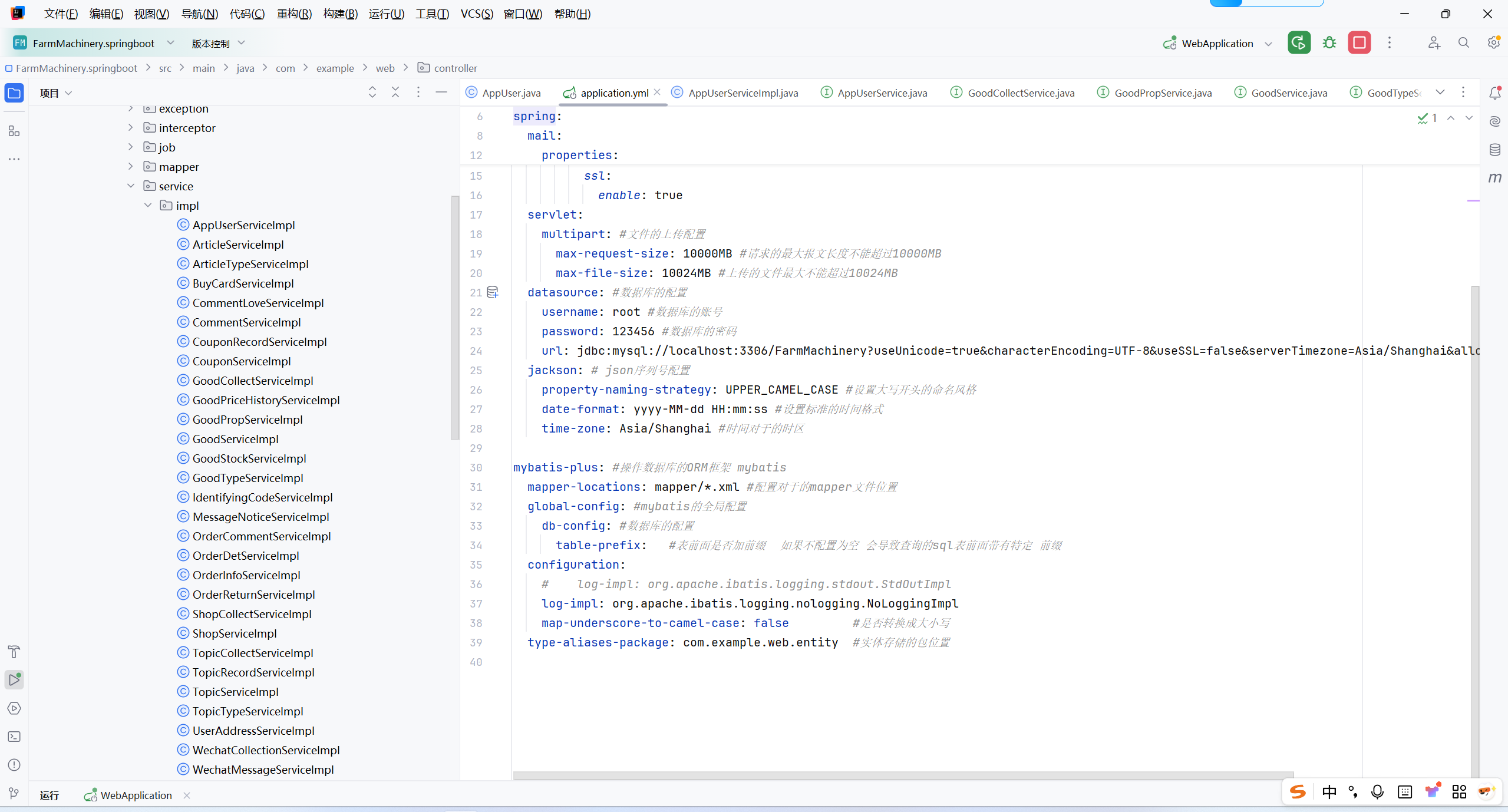Image resolution: width=1508 pixels, height=812 pixels.
Task: Open the Terminal tool window
Action: point(14,737)
